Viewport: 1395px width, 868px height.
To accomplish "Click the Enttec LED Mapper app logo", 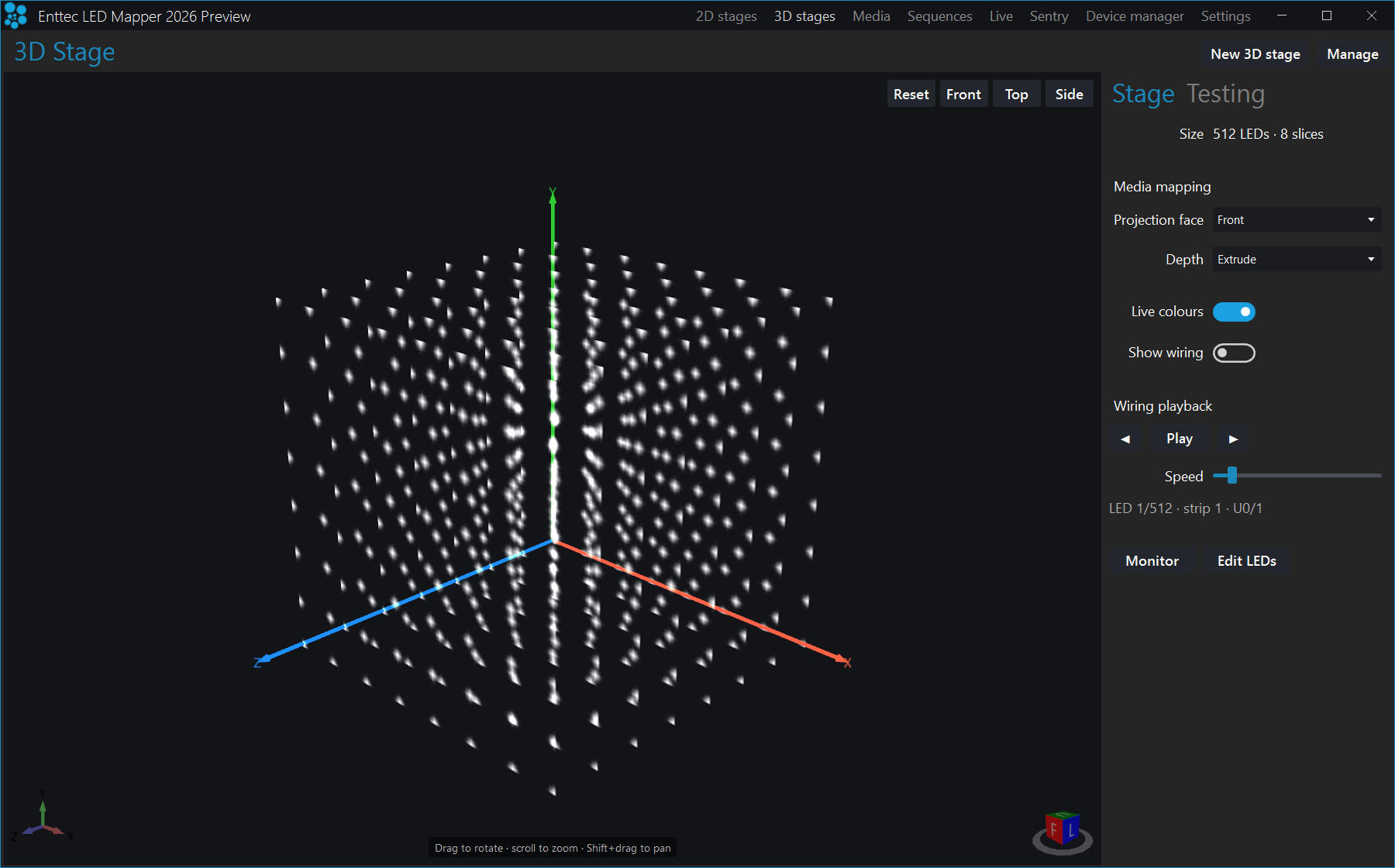I will (x=15, y=15).
